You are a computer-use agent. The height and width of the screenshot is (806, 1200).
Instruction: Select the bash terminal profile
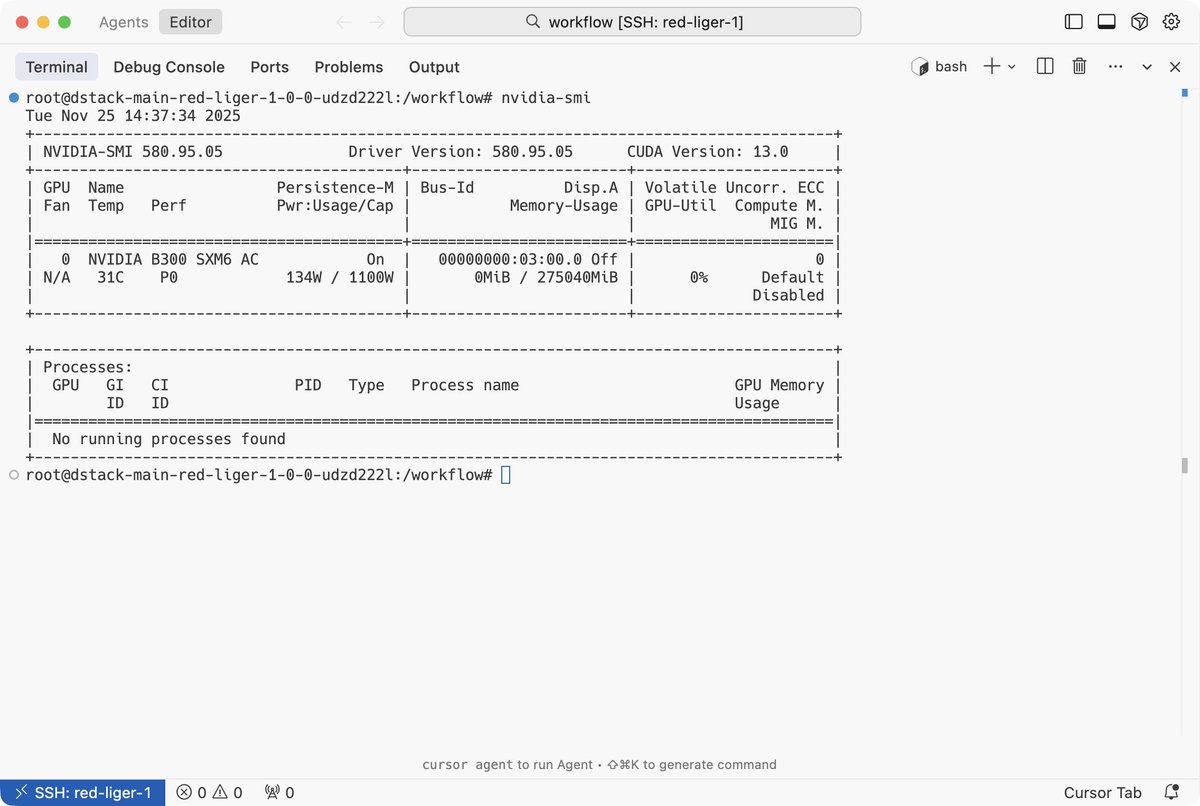click(940, 66)
